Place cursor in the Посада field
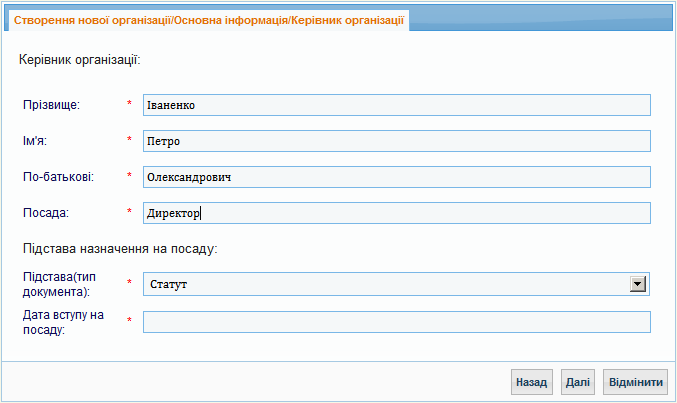The image size is (677, 403). 396,213
